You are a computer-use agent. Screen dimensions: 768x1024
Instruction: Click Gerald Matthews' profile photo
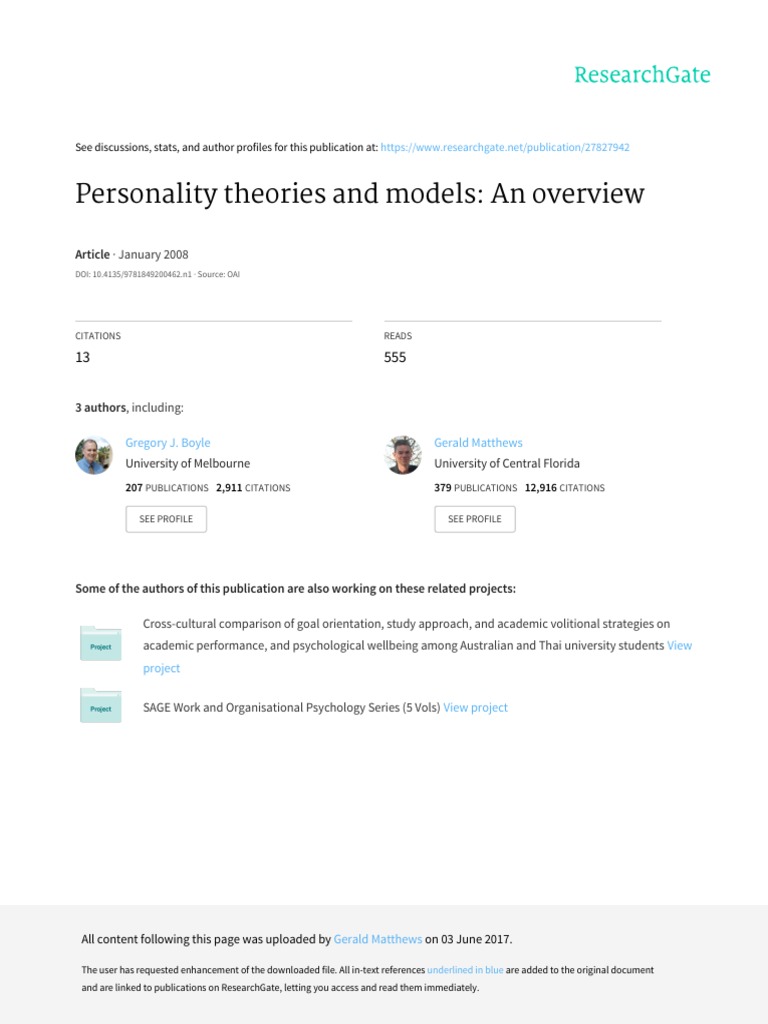tap(403, 455)
